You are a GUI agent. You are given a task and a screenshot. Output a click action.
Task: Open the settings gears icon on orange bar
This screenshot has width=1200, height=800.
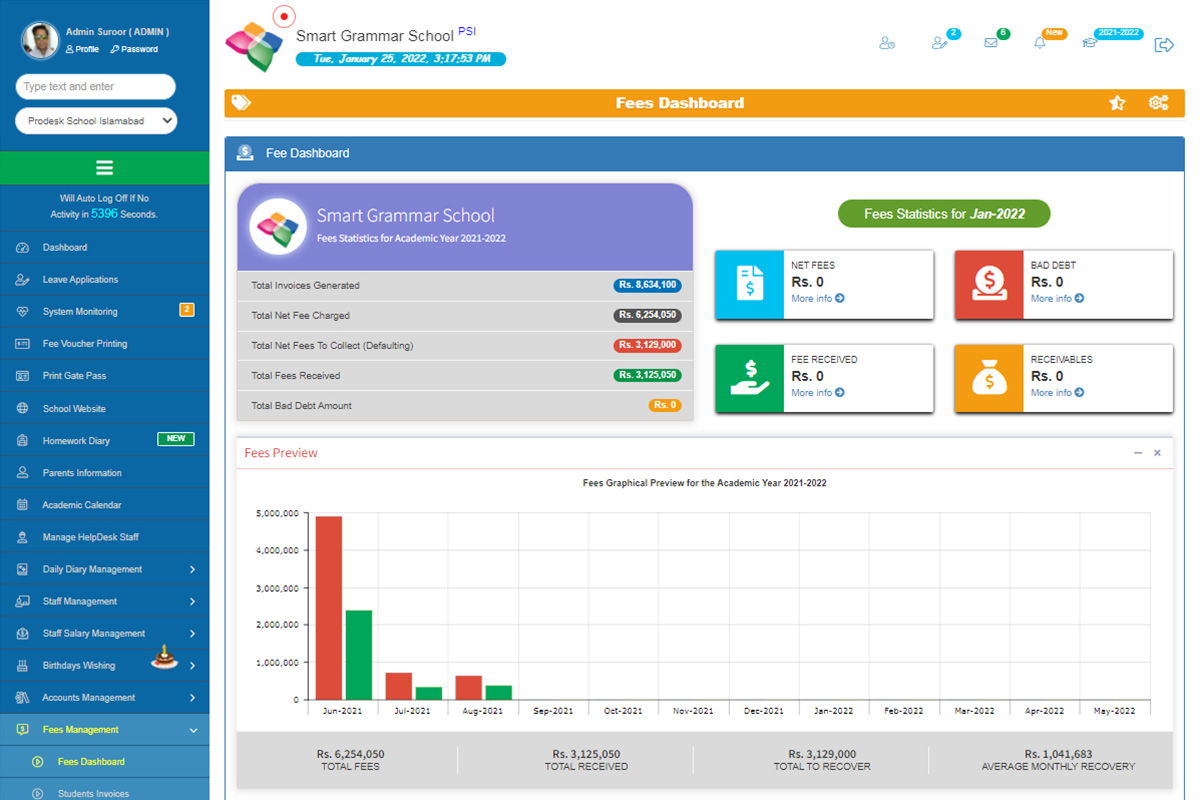(x=1158, y=103)
